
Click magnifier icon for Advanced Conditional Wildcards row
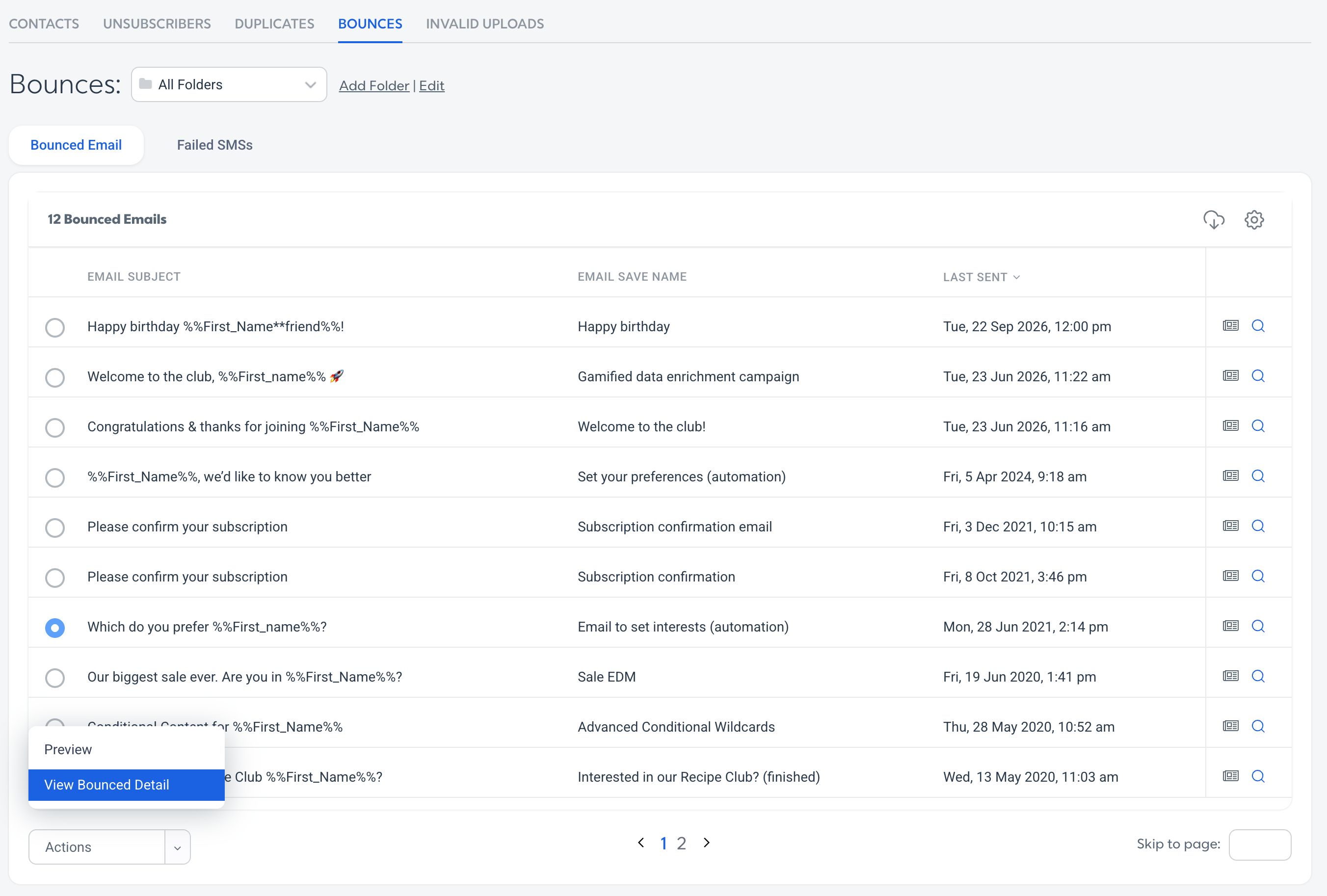pyautogui.click(x=1258, y=726)
